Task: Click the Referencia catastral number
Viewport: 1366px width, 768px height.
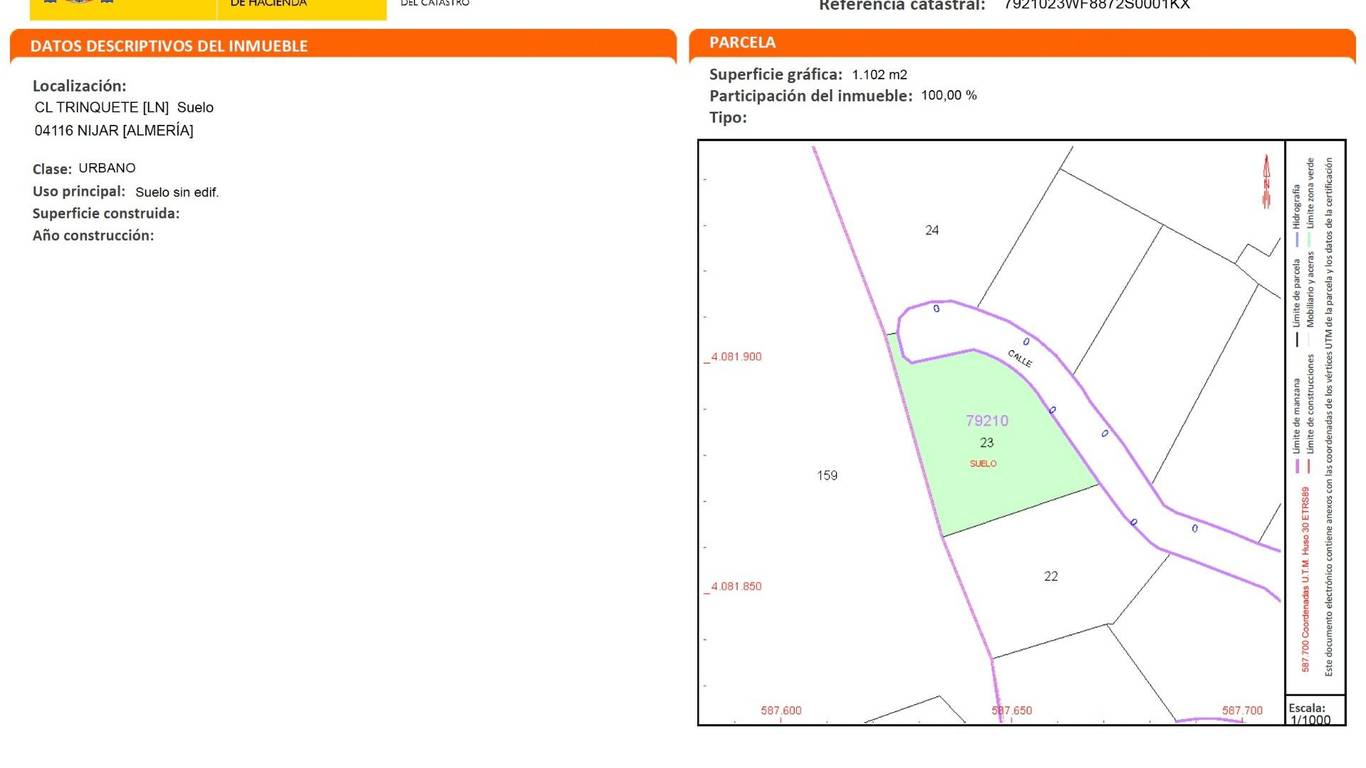Action: click(1097, 5)
